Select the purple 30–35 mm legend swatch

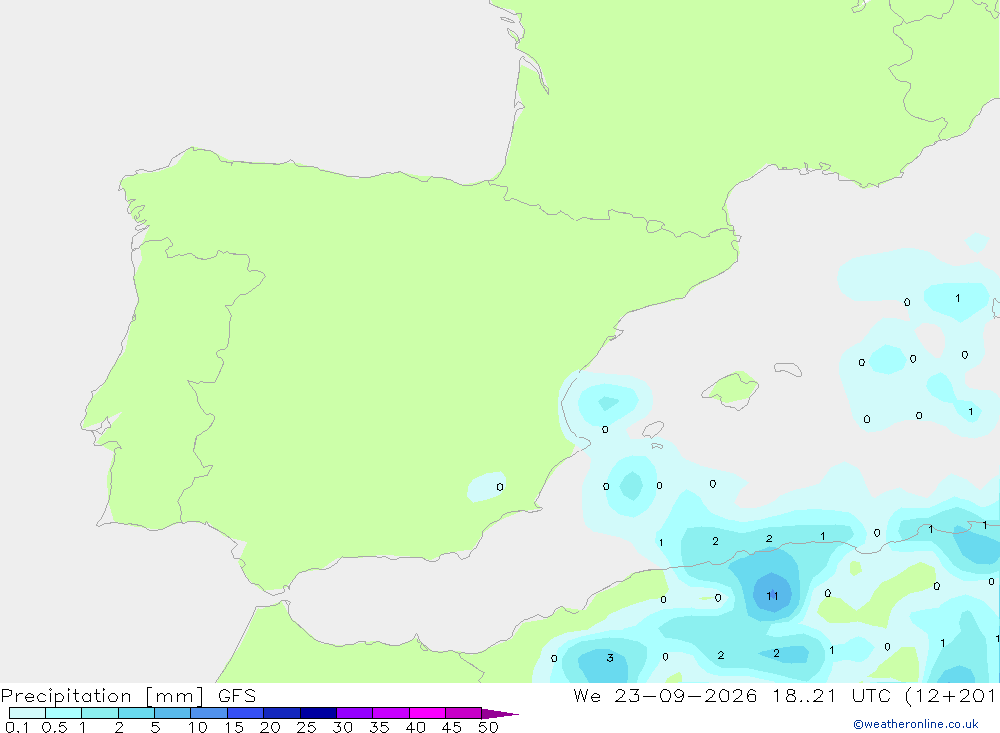tap(355, 713)
